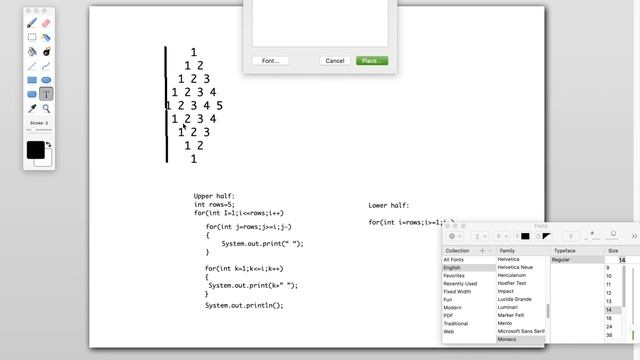Select the Bomb clear tool

tap(46, 51)
